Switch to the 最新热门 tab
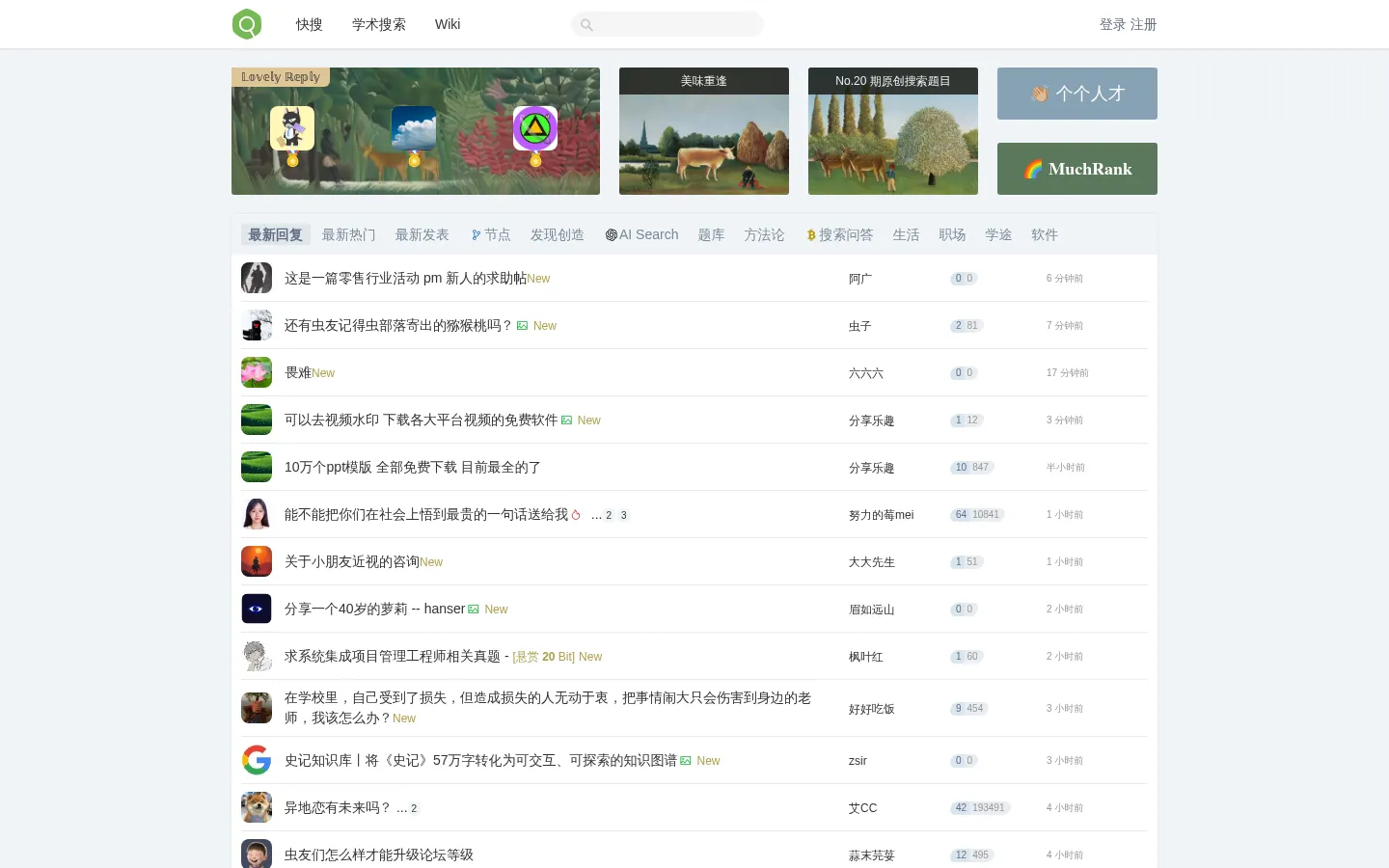 (x=348, y=234)
